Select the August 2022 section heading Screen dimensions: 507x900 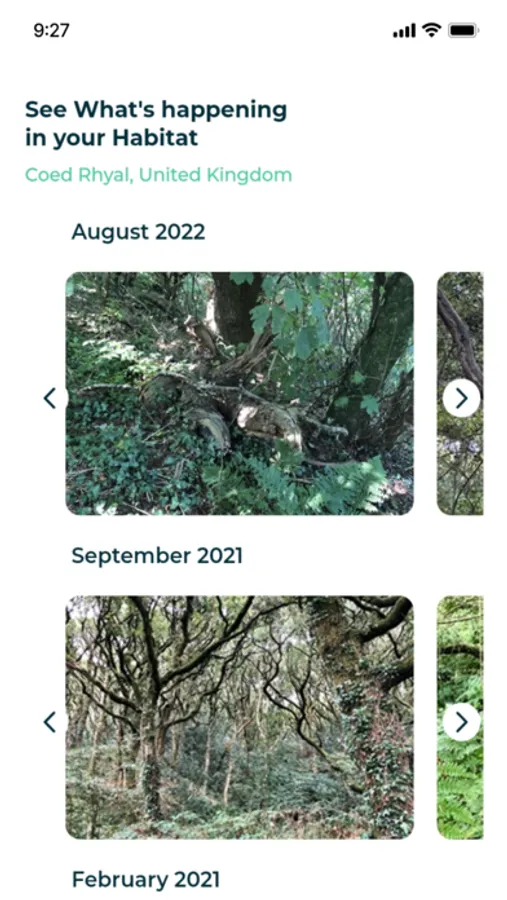(x=138, y=232)
